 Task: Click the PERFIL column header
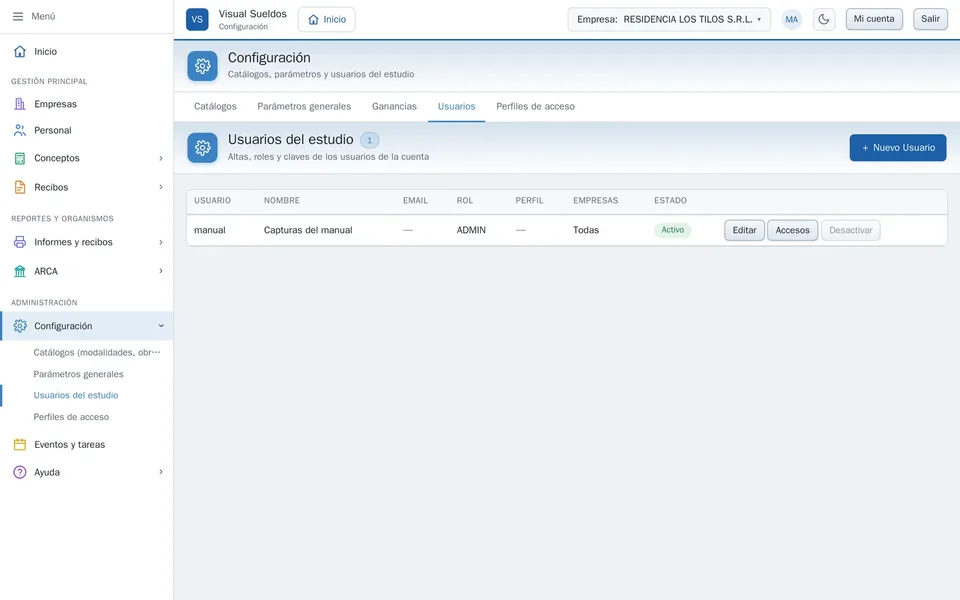tap(529, 200)
